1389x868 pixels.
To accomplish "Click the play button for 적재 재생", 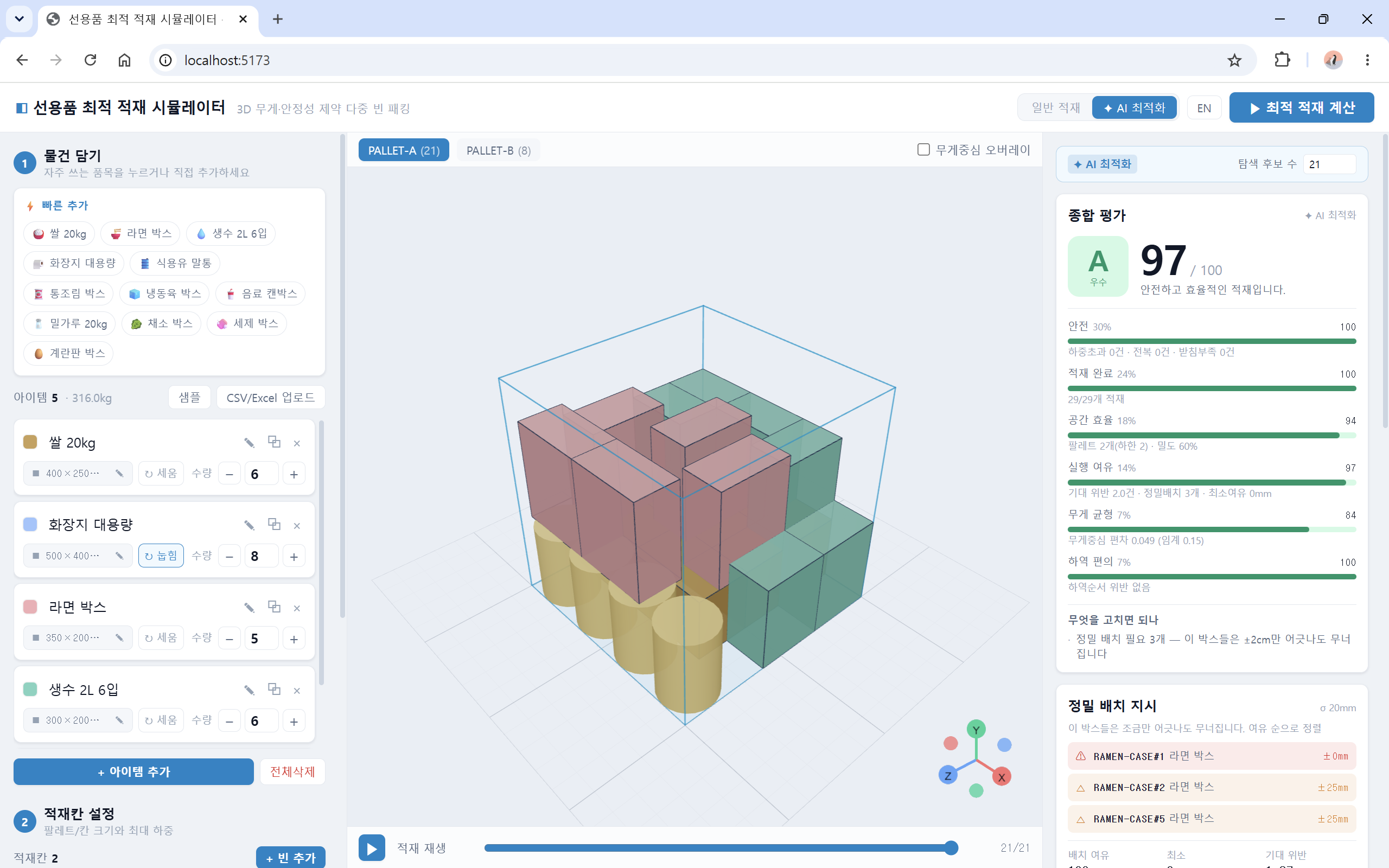I will coord(372,848).
